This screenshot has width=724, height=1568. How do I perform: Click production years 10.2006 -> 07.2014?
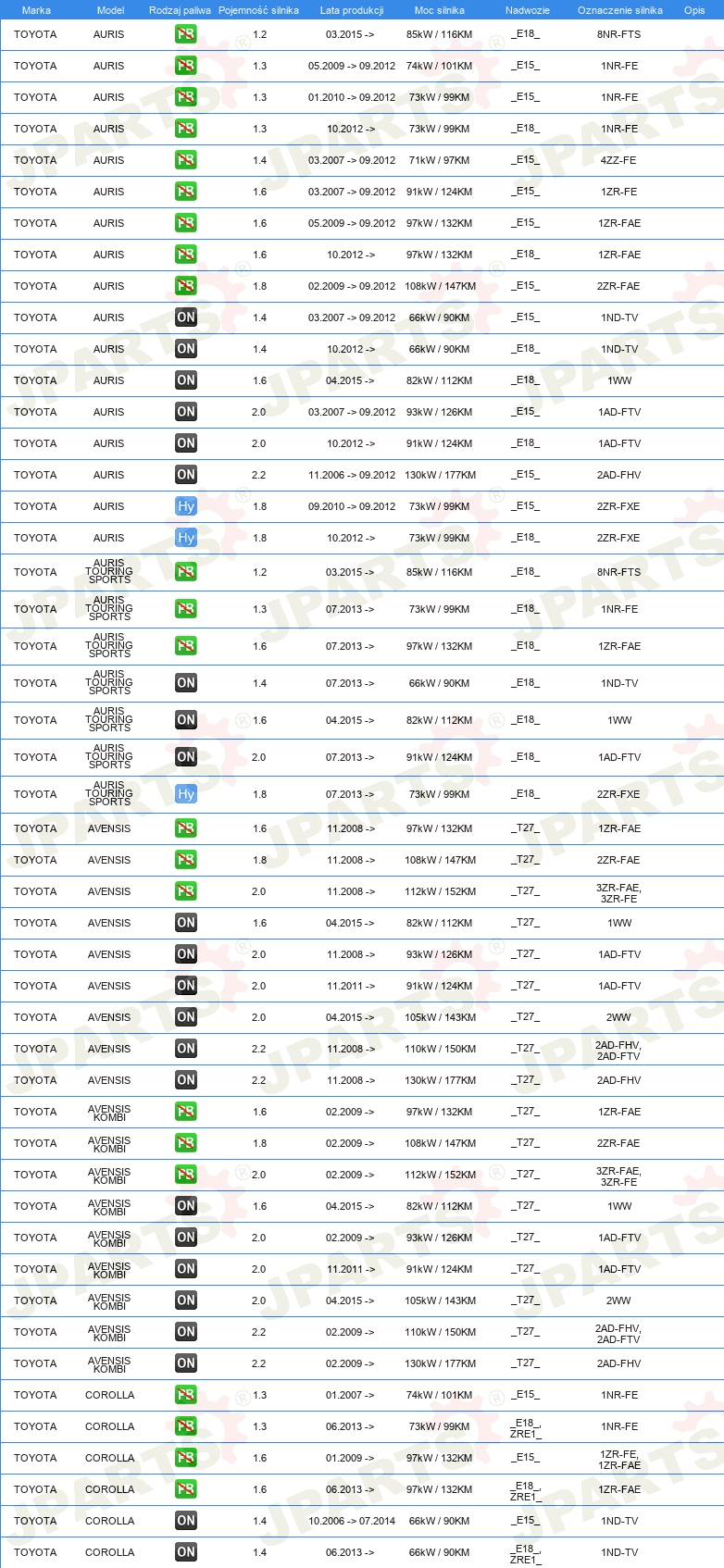click(x=352, y=1521)
